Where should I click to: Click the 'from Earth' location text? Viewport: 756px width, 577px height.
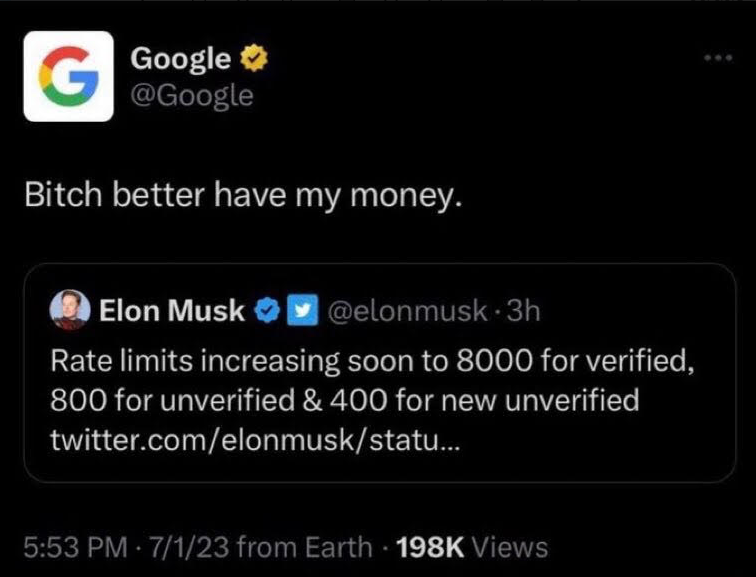pyautogui.click(x=305, y=548)
